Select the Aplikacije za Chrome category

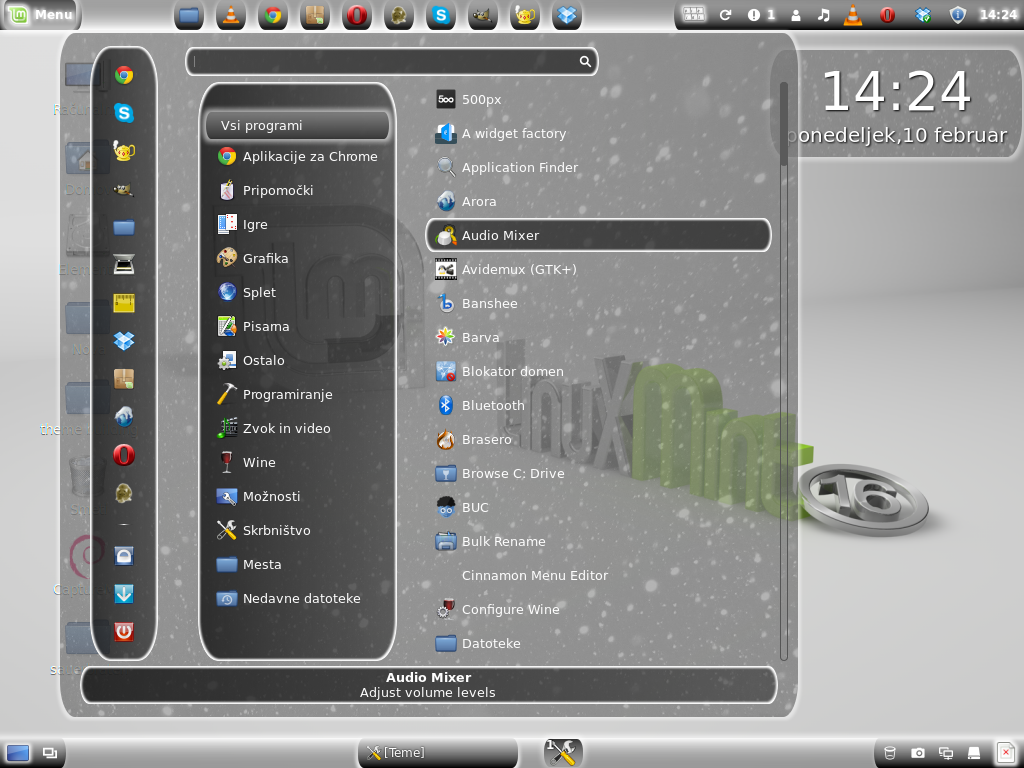click(x=298, y=156)
